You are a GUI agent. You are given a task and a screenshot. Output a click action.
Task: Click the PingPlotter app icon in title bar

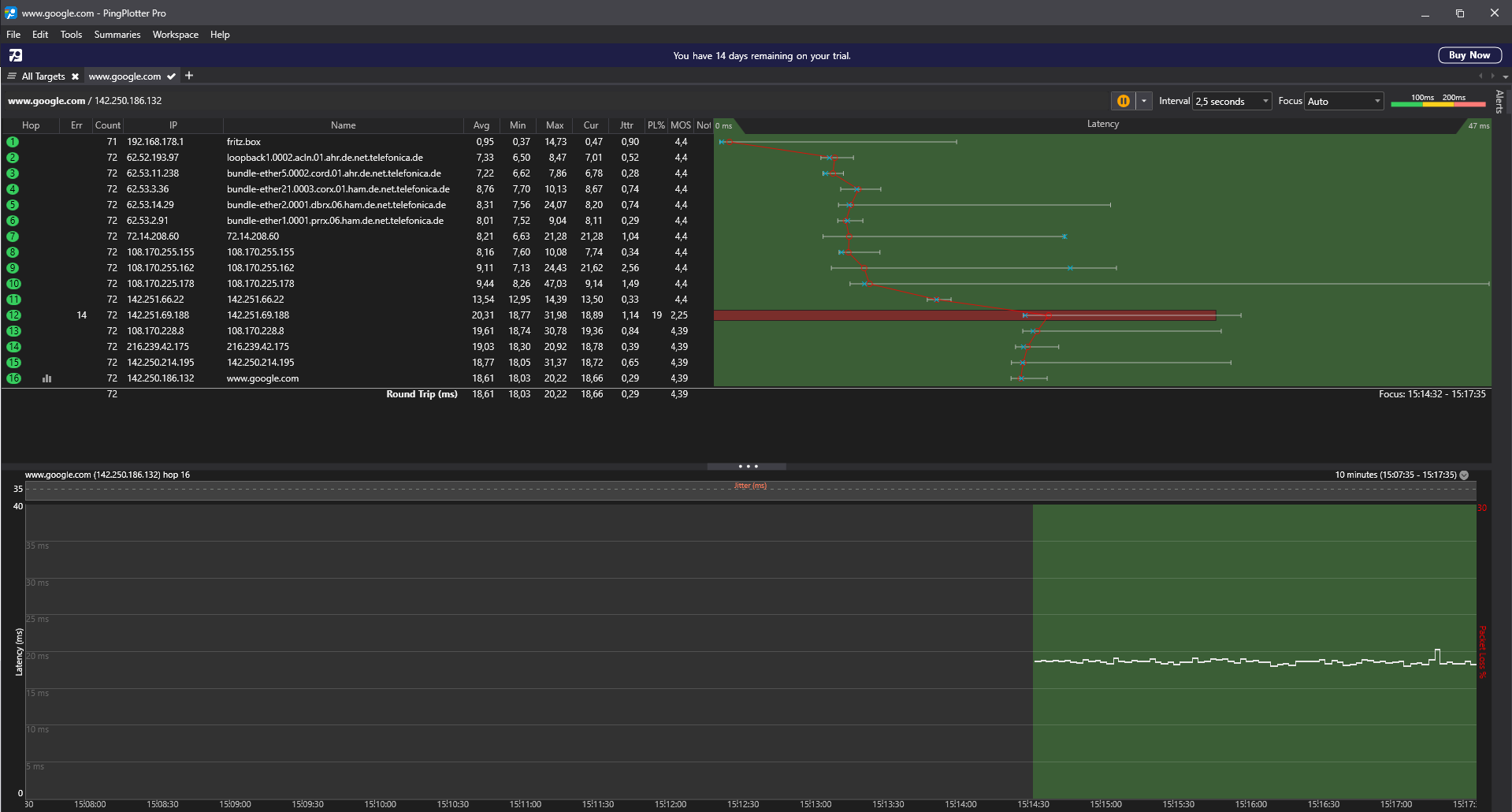tap(11, 13)
